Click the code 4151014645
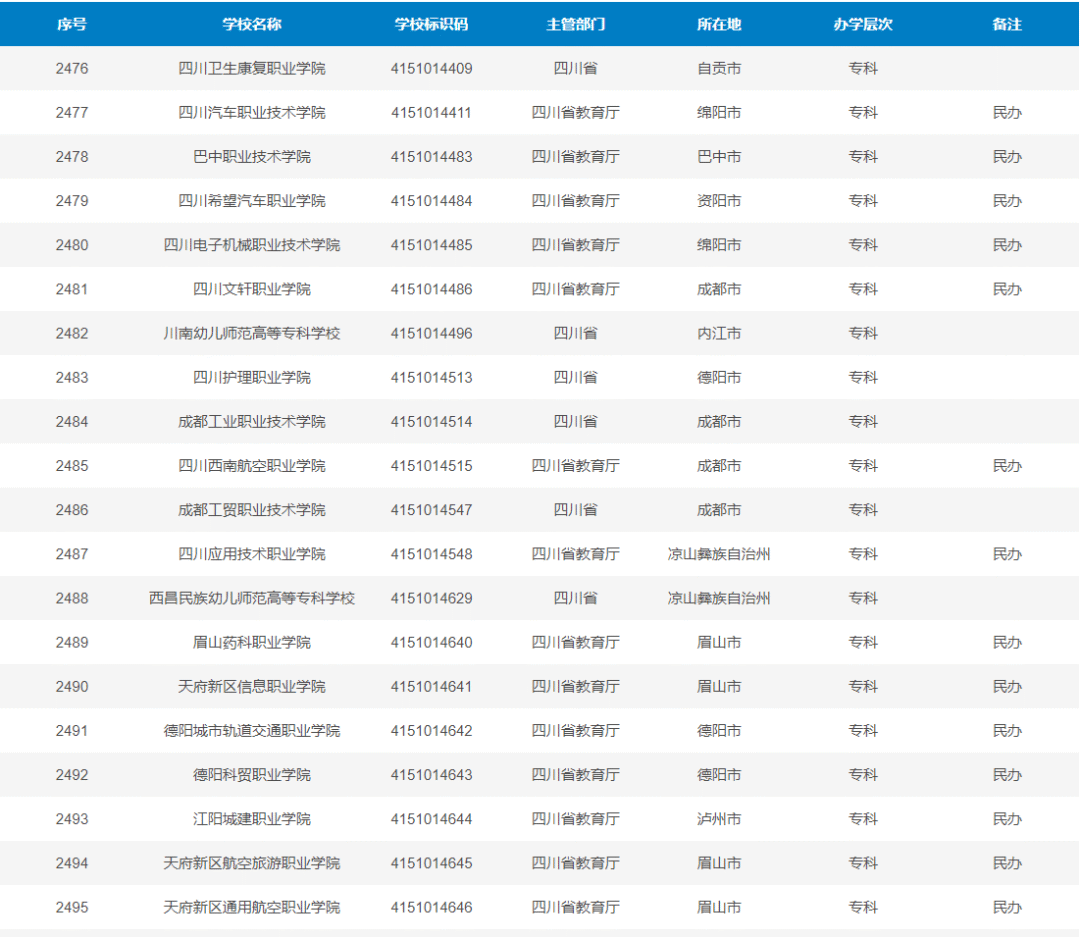This screenshot has height=938, width=1080. point(431,863)
